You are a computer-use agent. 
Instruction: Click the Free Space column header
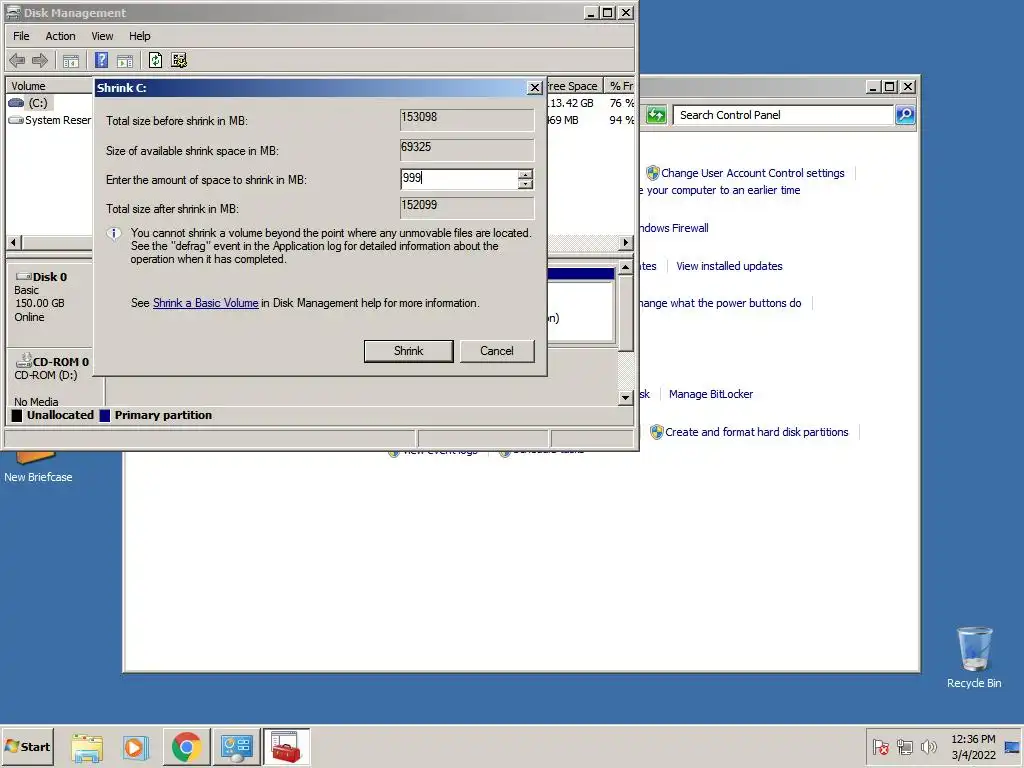tap(573, 86)
